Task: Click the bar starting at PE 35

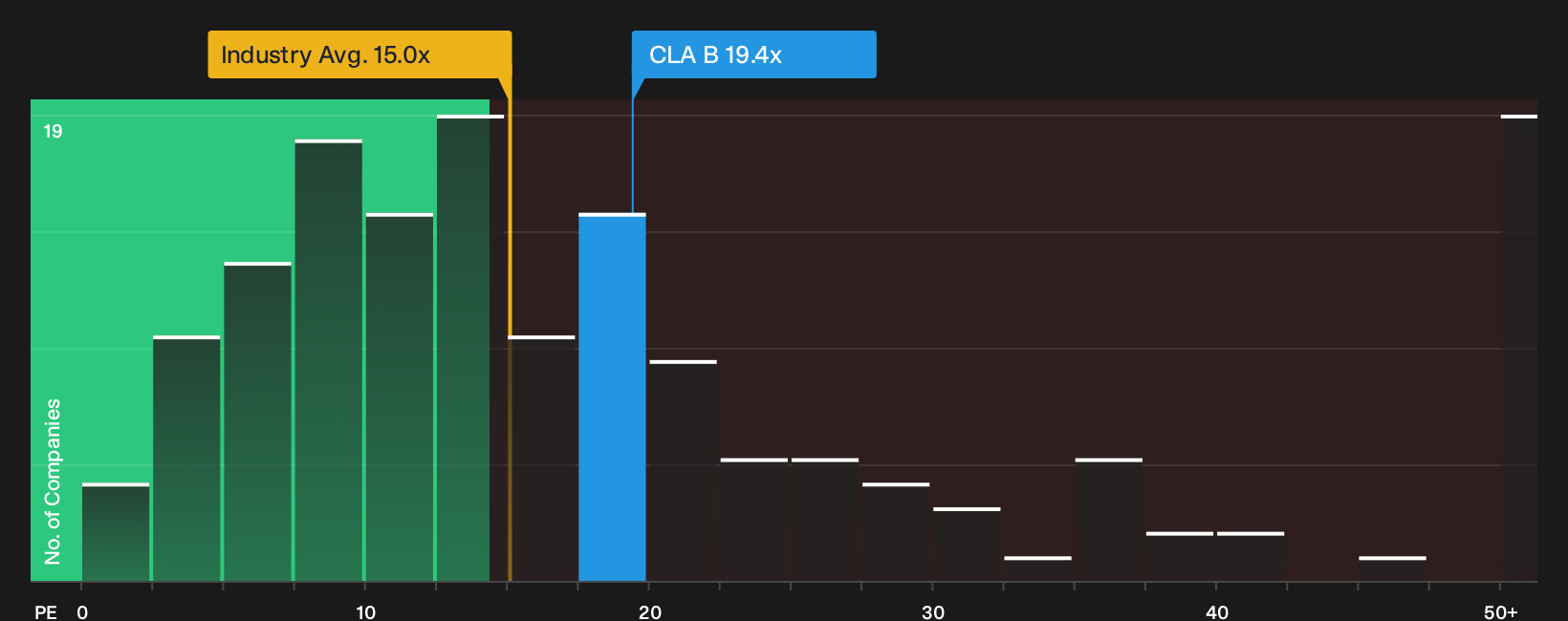Action: tap(1109, 520)
